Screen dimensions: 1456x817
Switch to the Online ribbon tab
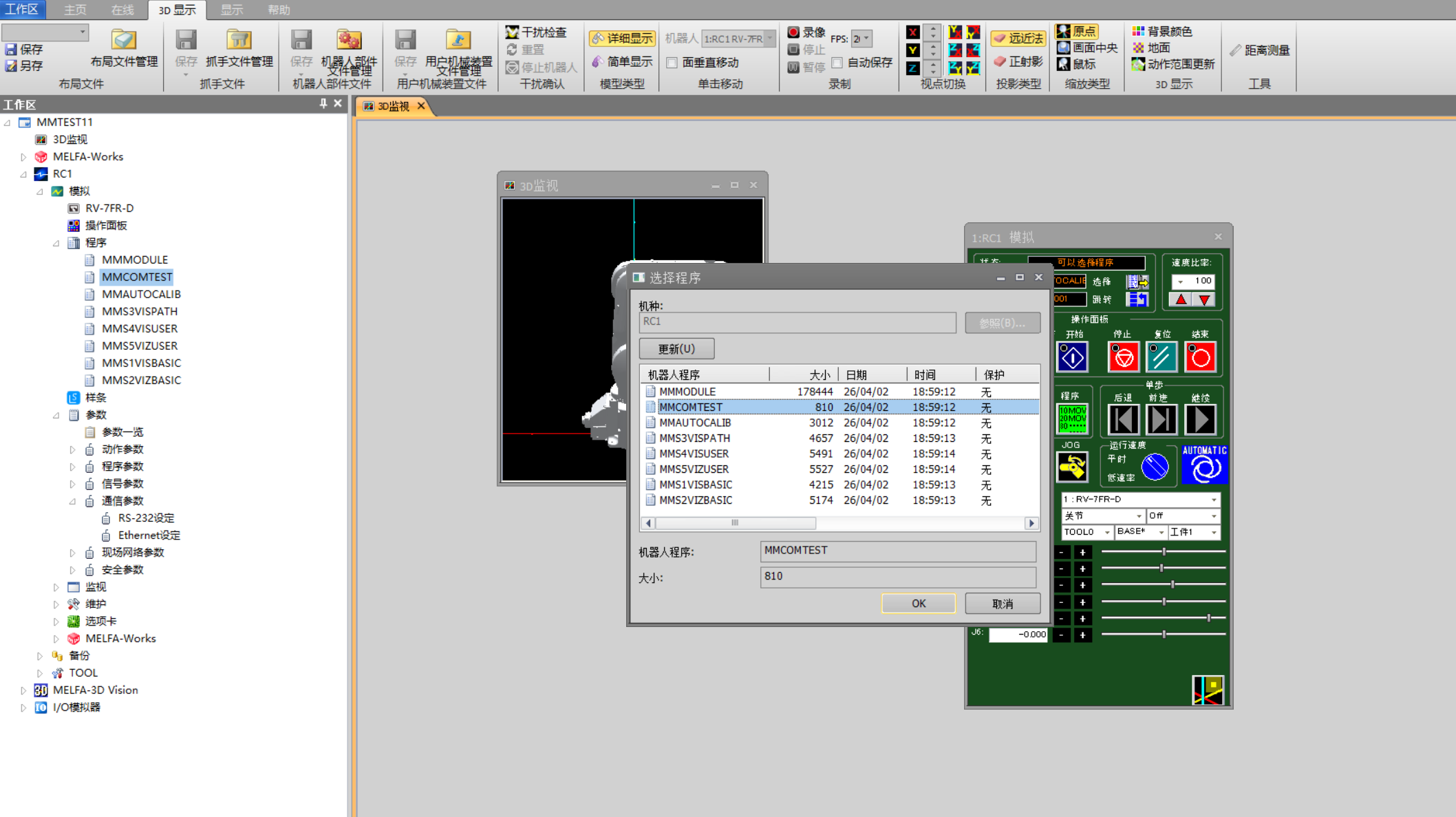coord(122,10)
